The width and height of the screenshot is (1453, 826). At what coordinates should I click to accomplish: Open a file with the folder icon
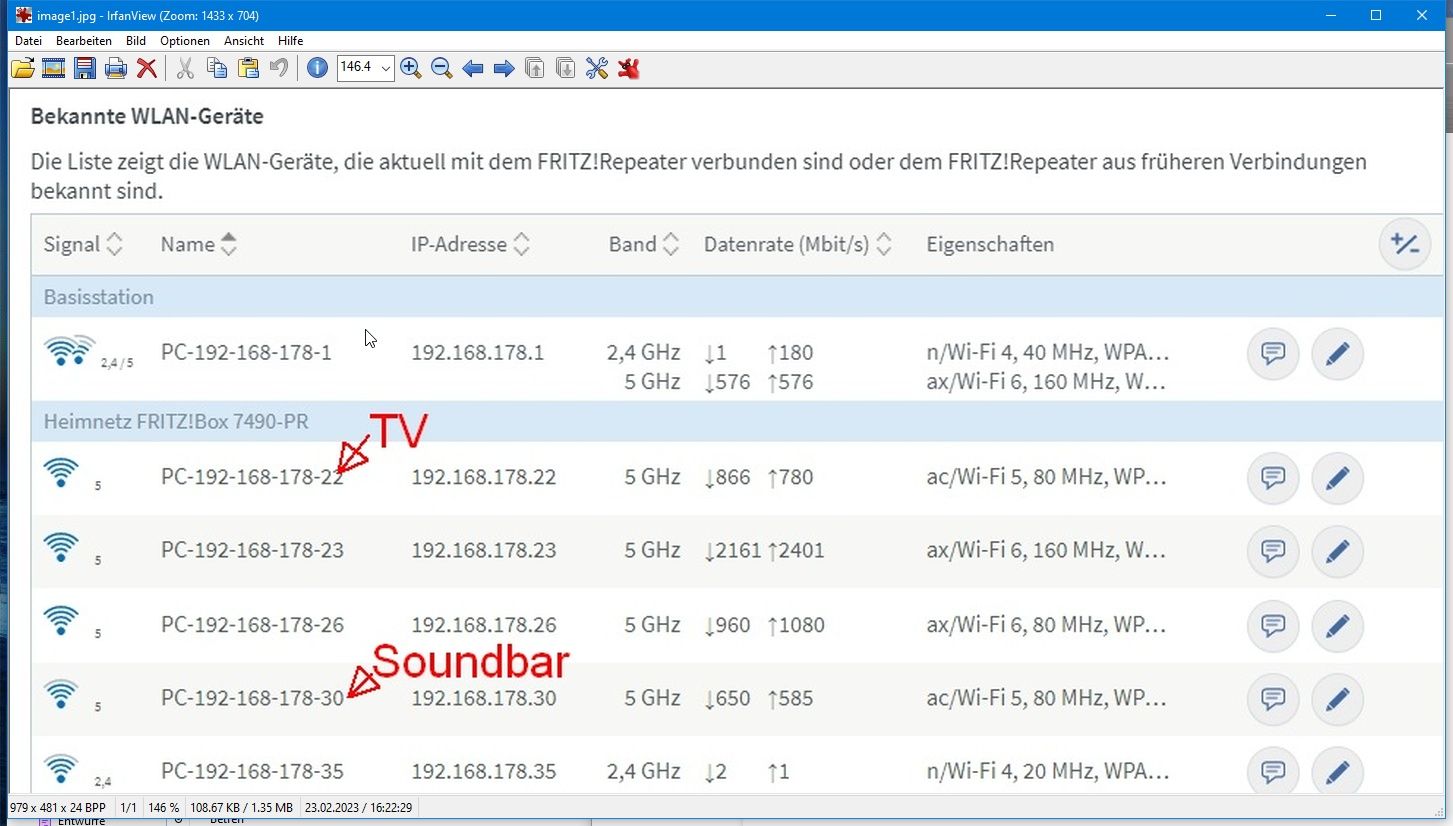[22, 68]
